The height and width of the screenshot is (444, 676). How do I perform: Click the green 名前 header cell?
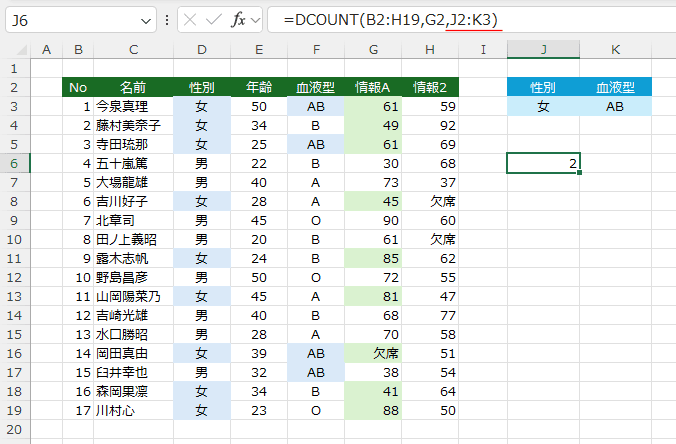pos(133,87)
